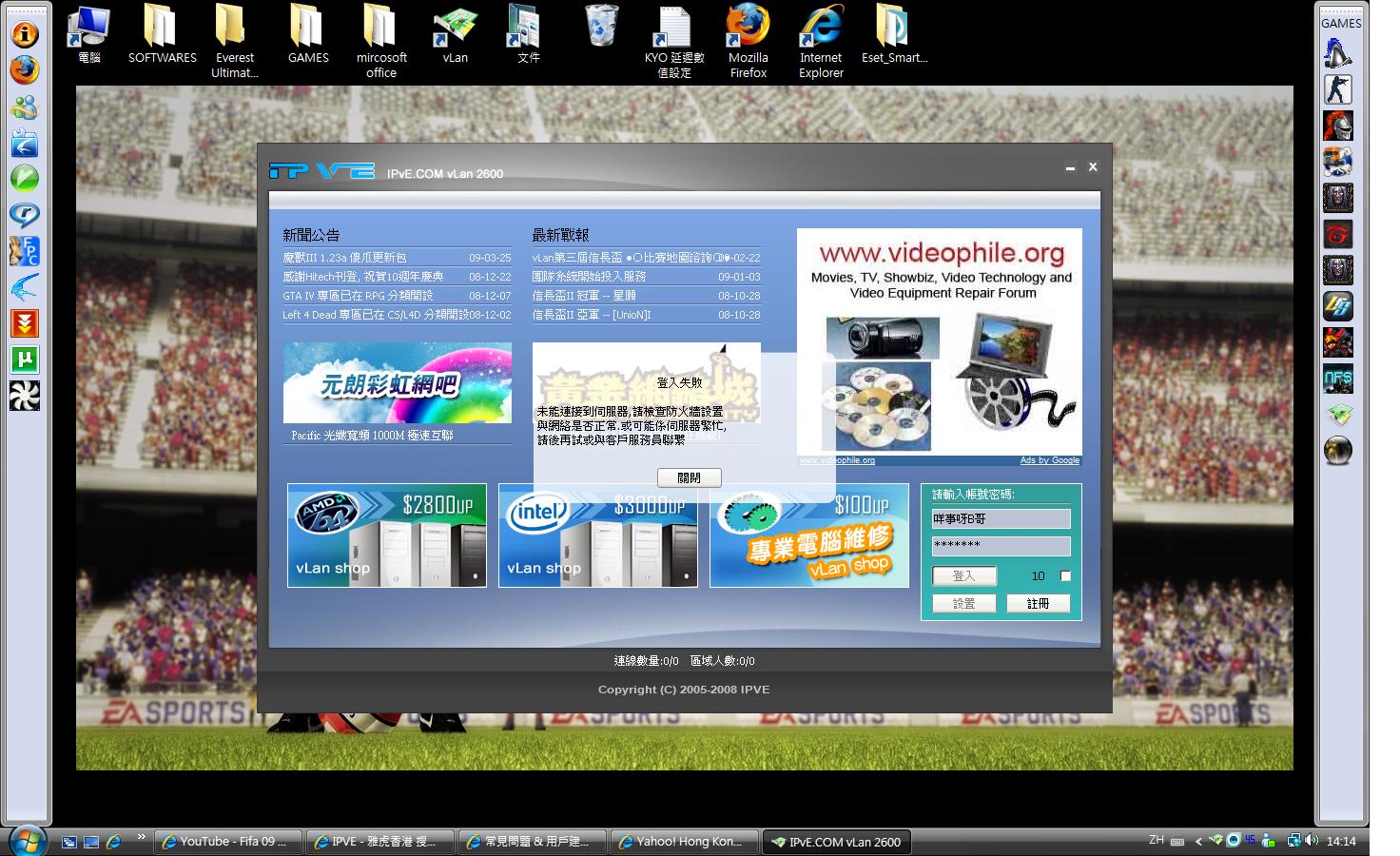Launch Counter-Strike from the GAMES sidebar

(x=1338, y=89)
